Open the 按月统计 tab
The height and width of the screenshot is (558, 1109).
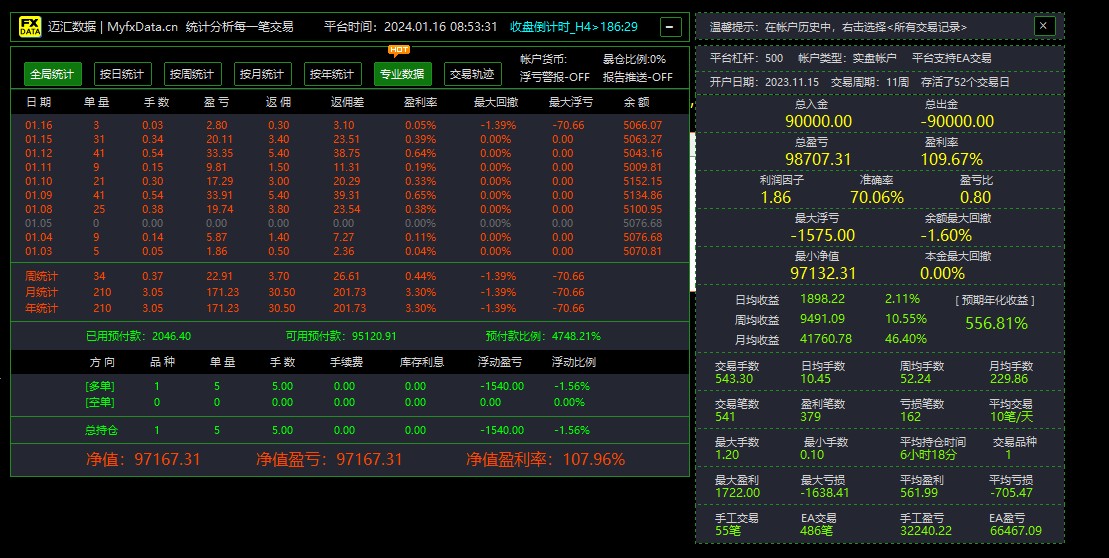tap(262, 74)
